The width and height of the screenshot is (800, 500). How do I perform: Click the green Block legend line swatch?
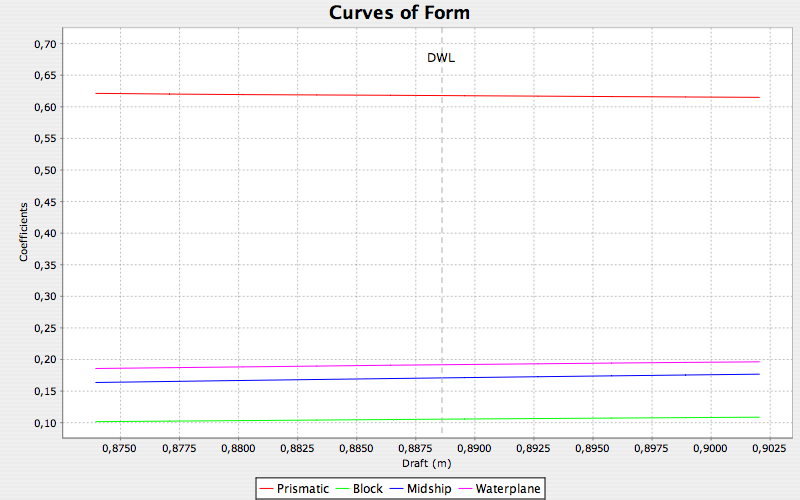pos(342,488)
